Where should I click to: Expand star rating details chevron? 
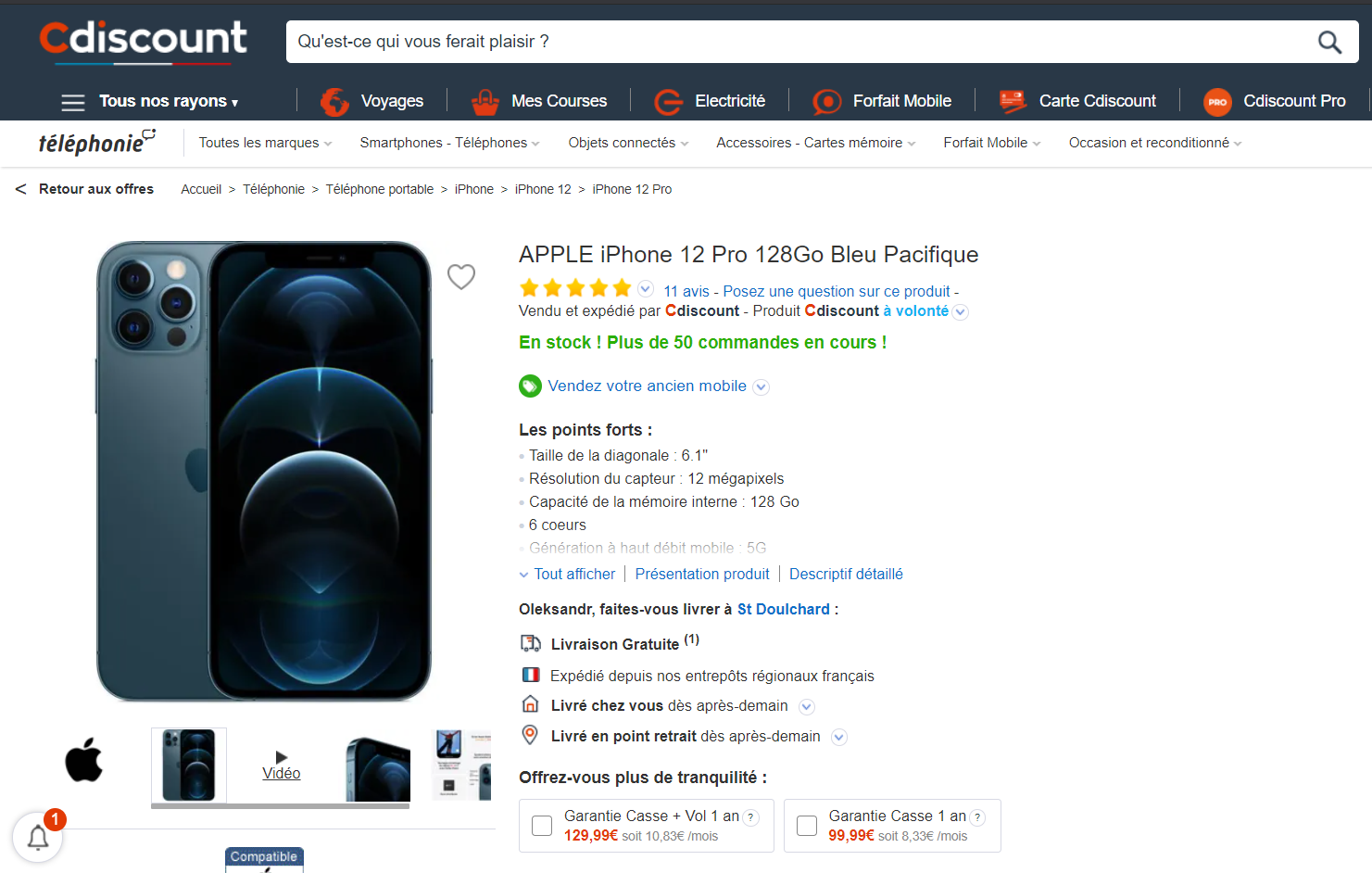[x=646, y=288]
